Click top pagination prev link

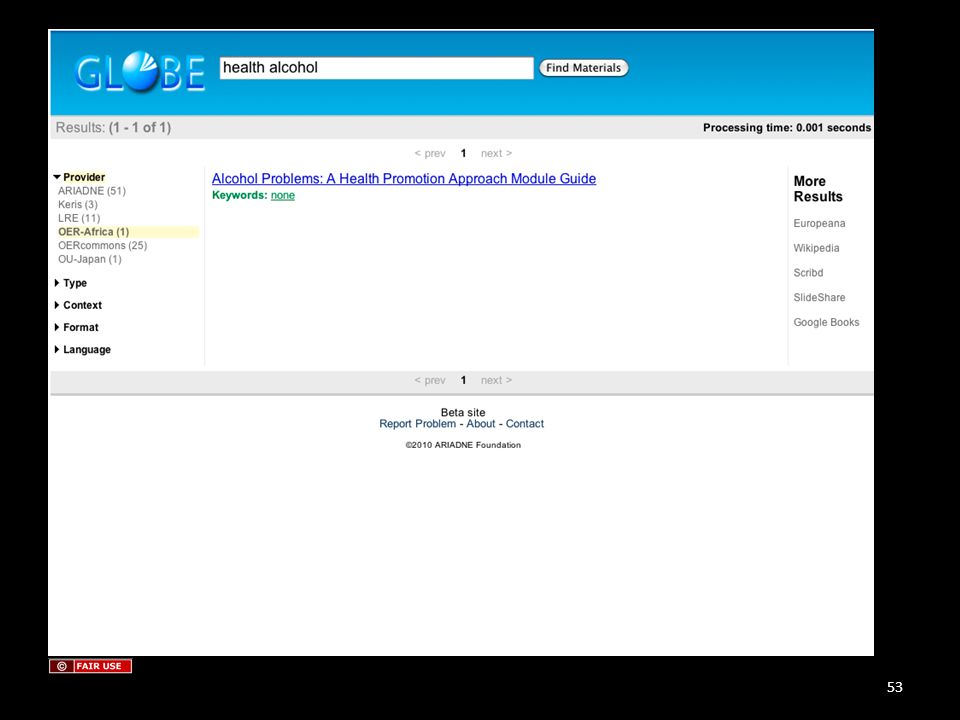click(x=430, y=153)
